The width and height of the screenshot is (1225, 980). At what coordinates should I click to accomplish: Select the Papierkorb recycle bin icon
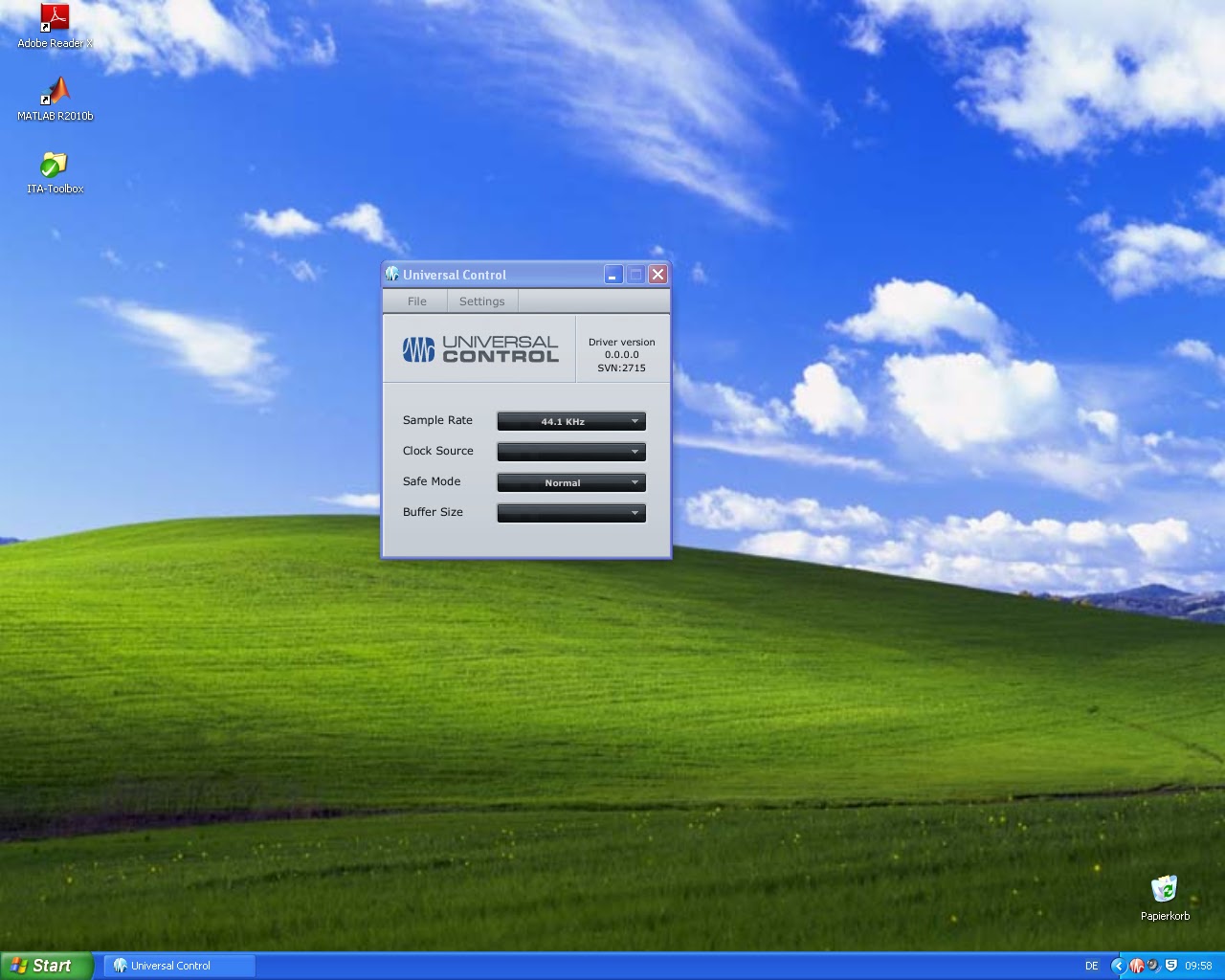1165,898
